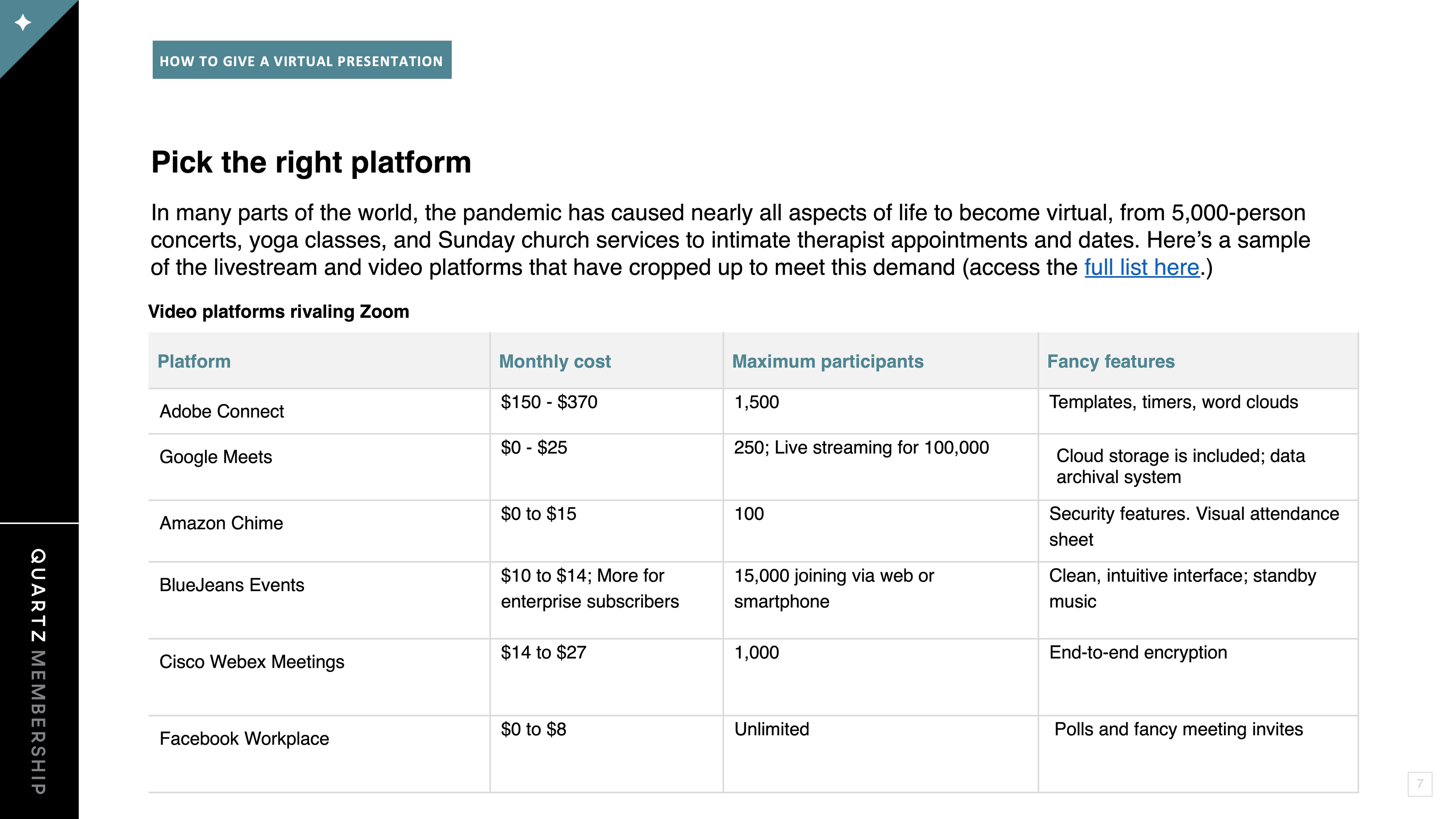
Task: Select the "Pick the right platform" heading
Action: click(311, 163)
